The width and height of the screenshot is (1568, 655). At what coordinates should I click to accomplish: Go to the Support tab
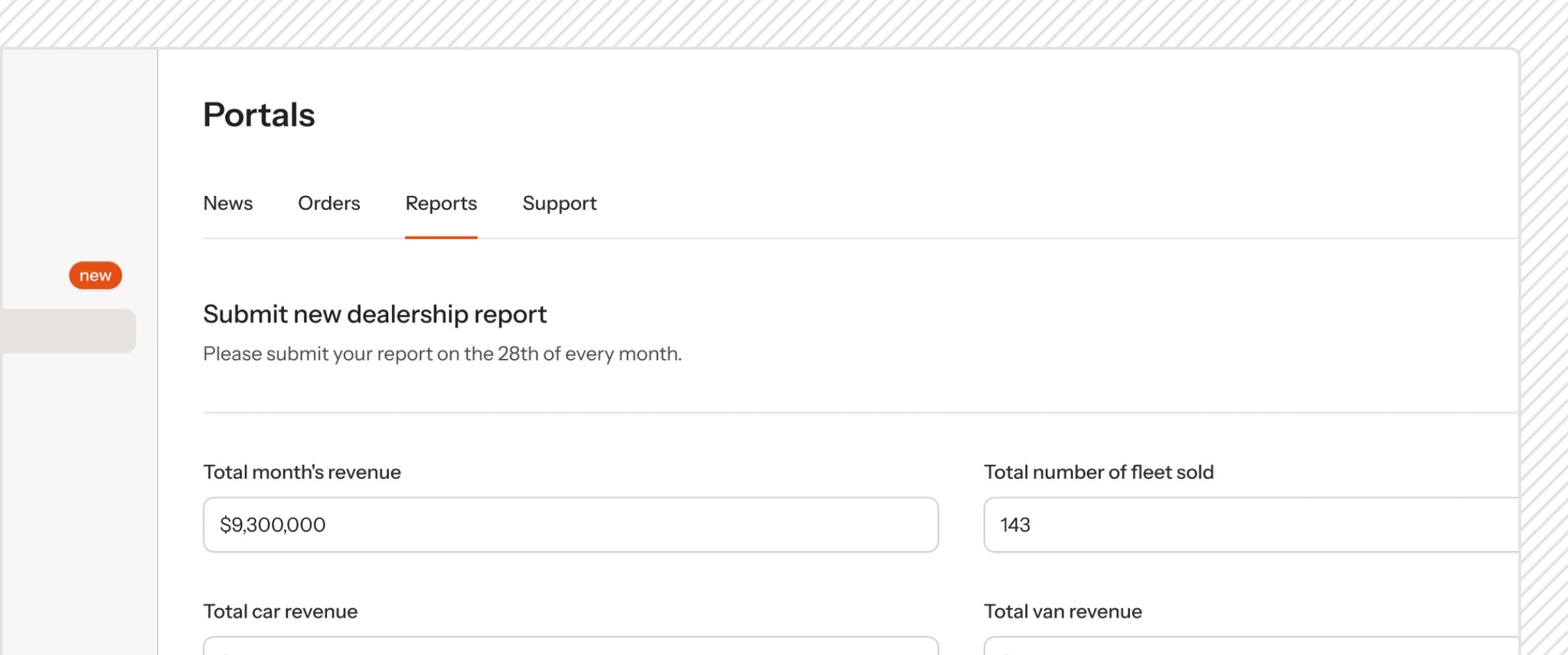559,204
